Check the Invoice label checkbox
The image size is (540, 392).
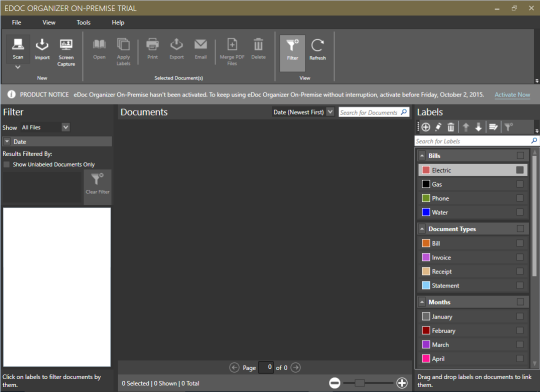click(520, 257)
